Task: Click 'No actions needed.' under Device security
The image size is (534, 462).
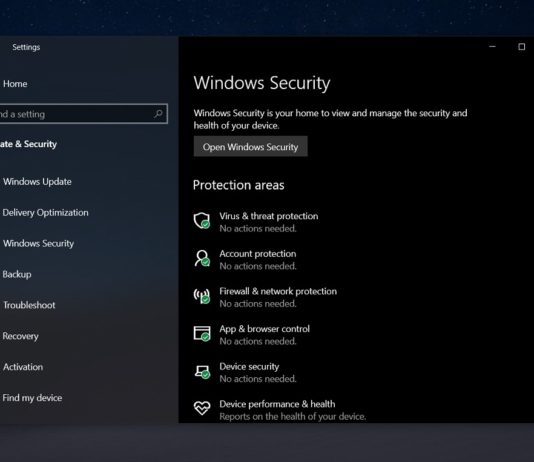Action: coord(258,379)
